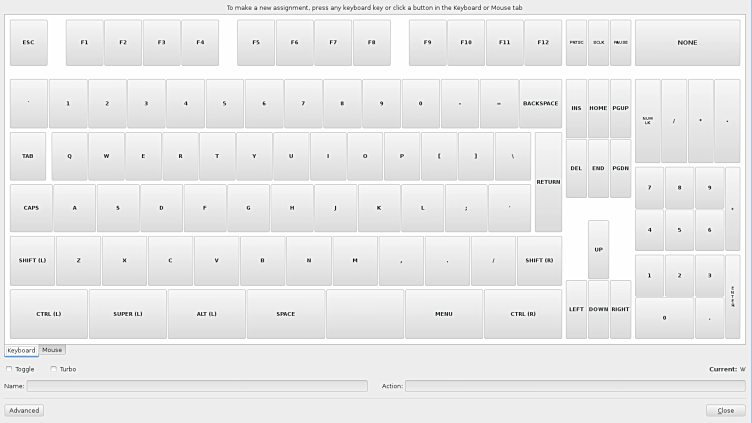The height and width of the screenshot is (423, 752).
Task: Choose the SHIFT (R) key
Action: [539, 260]
